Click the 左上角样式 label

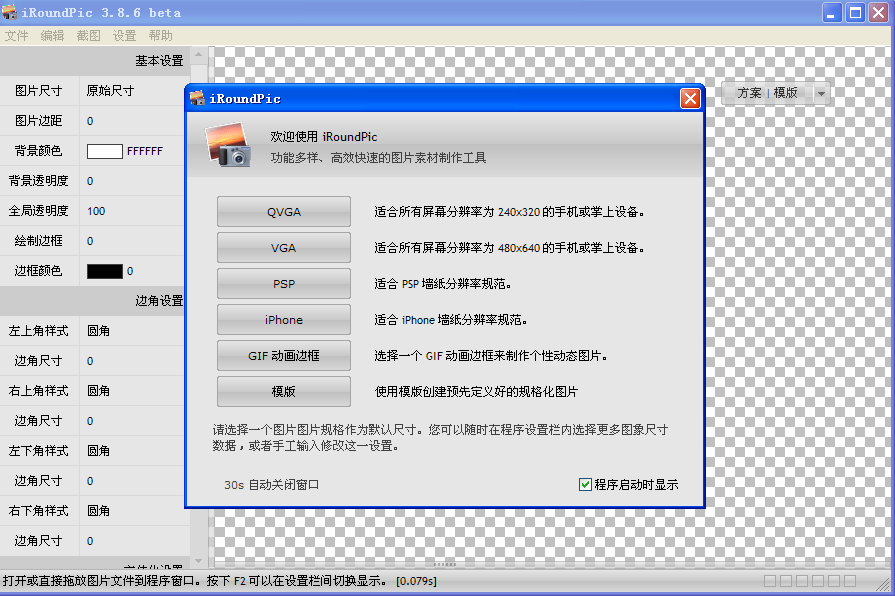click(x=38, y=331)
